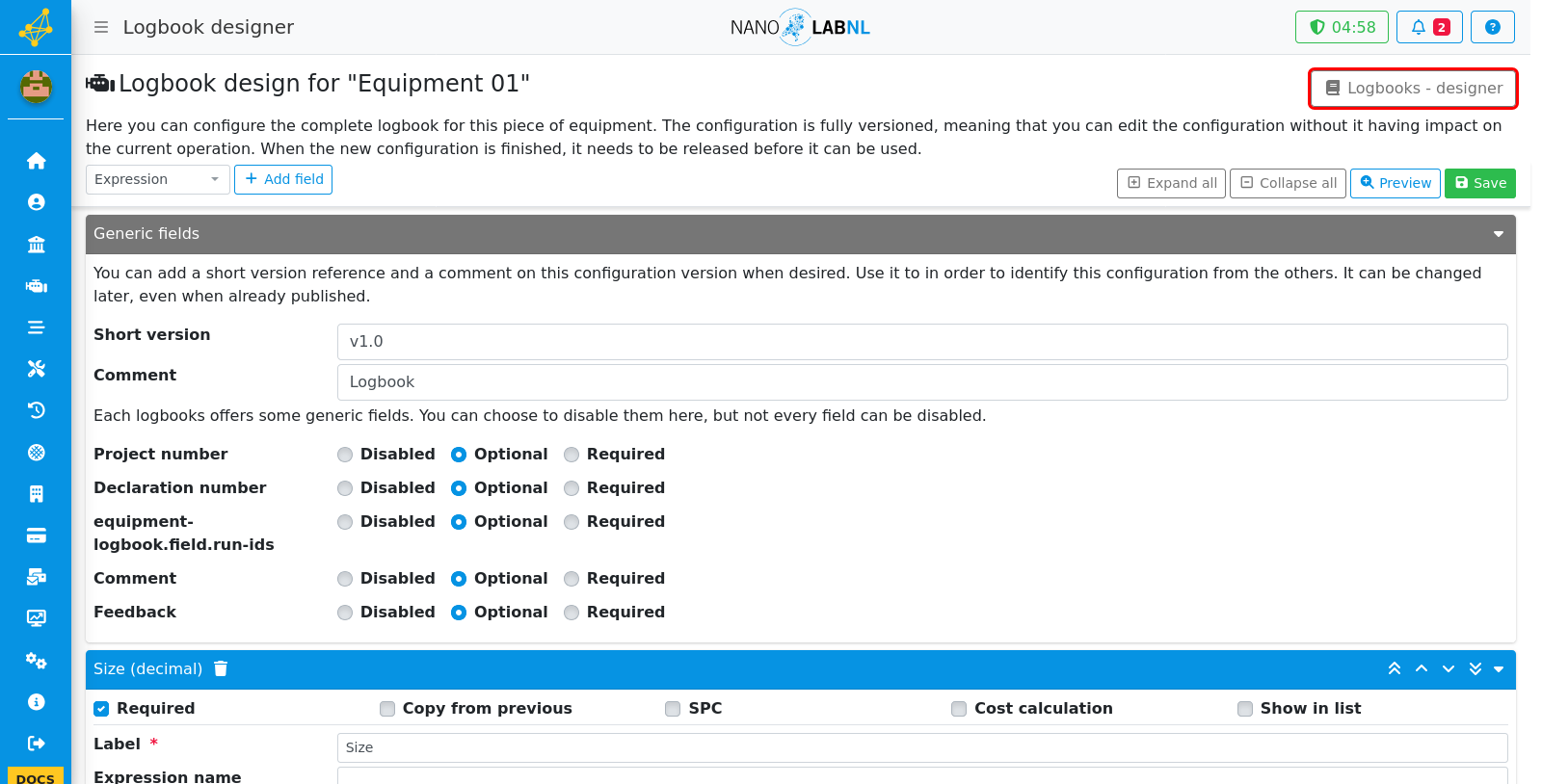Open the help question mark button

tap(1493, 27)
